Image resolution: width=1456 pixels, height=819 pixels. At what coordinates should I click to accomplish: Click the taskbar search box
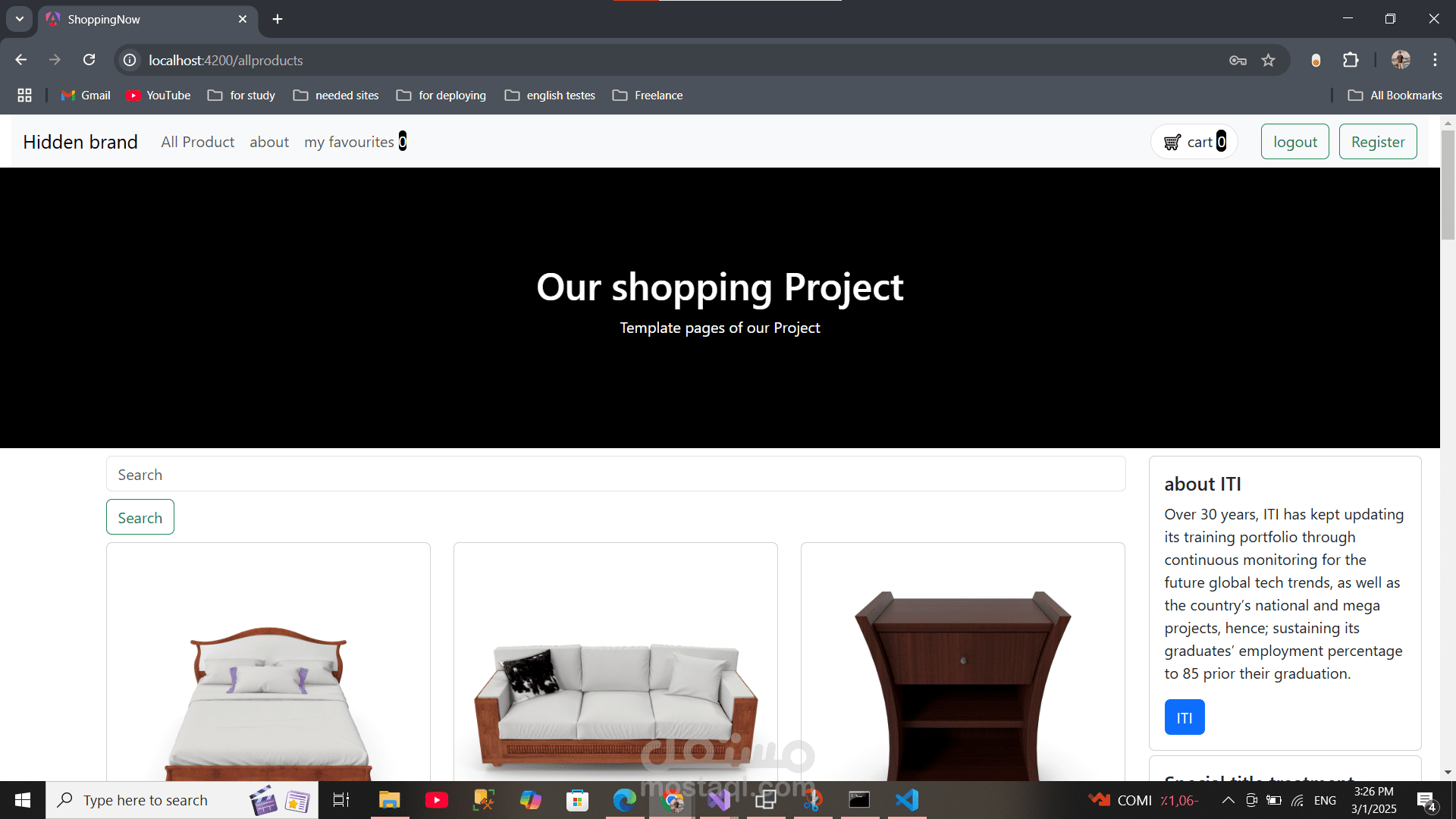(182, 800)
